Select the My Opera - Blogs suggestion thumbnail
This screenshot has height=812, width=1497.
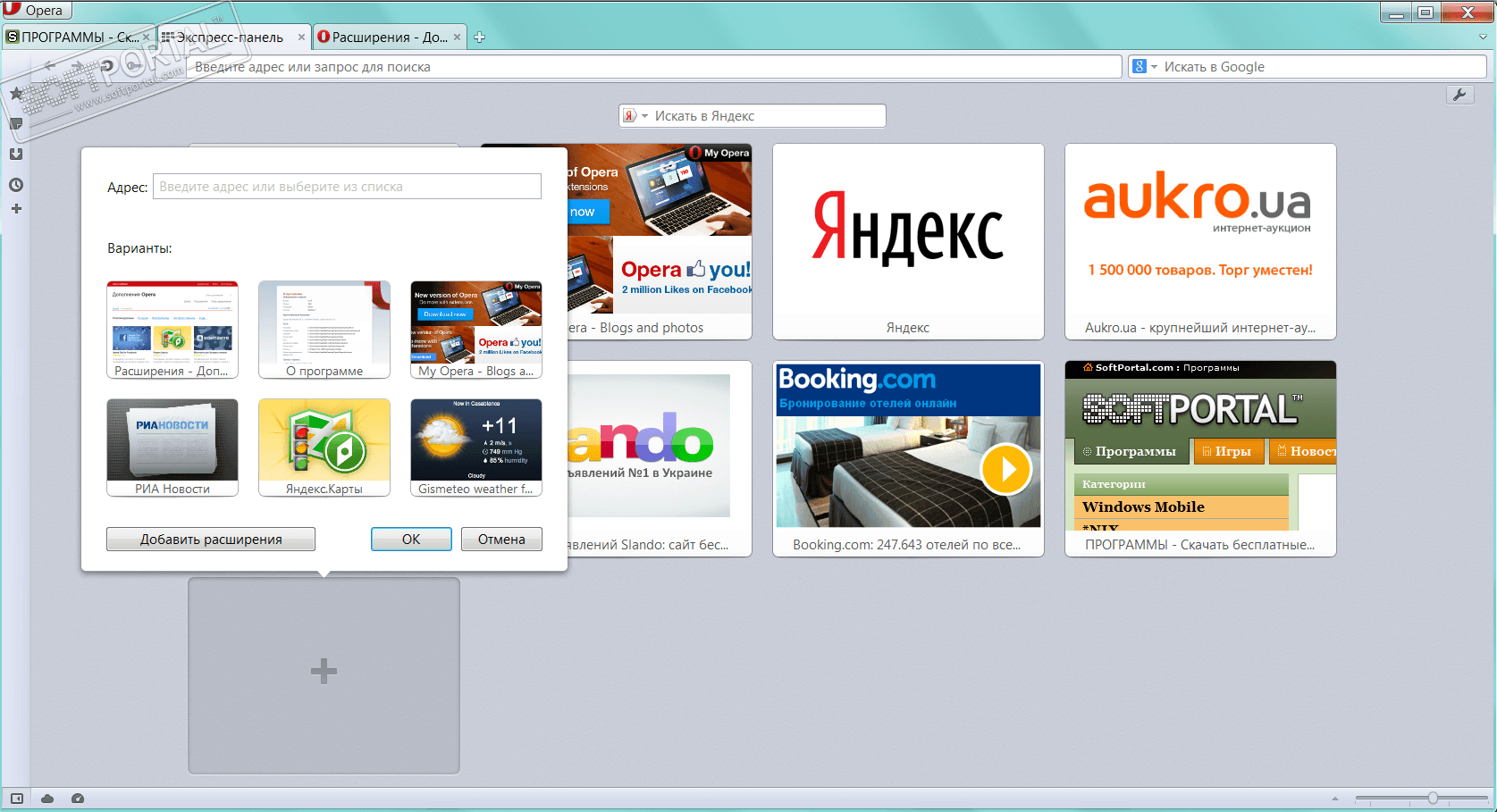coord(476,330)
